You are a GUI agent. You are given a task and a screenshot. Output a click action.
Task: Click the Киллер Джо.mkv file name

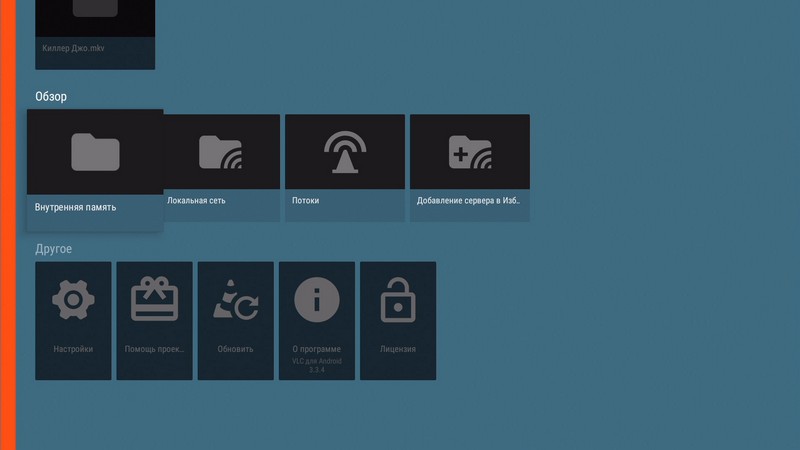[74, 49]
